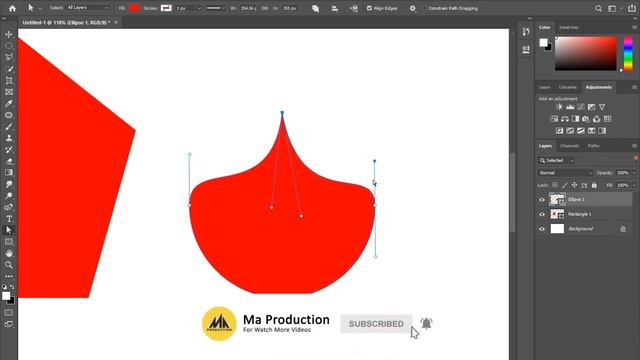Select the Clone Stamp tool
Image resolution: width=640 pixels, height=360 pixels.
[9, 138]
